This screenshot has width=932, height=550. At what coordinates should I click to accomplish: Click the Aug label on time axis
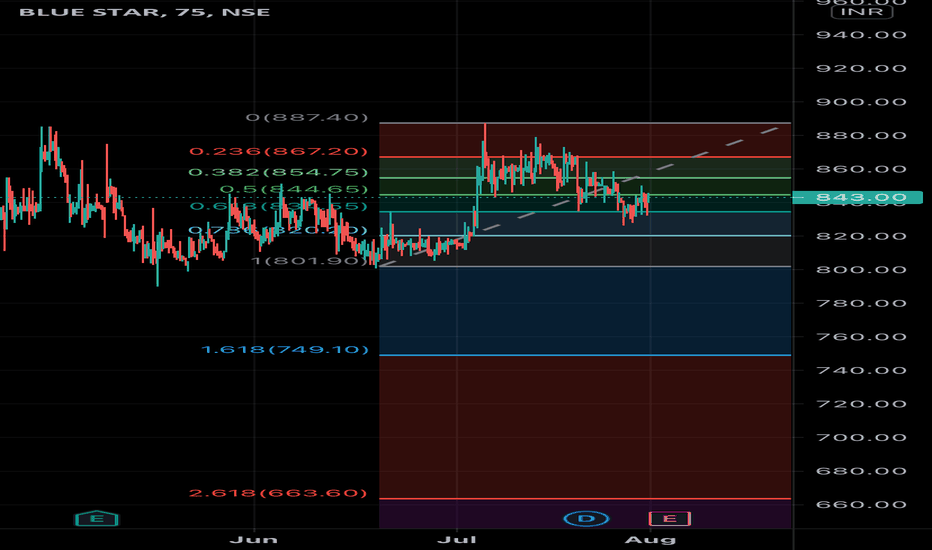[650, 539]
